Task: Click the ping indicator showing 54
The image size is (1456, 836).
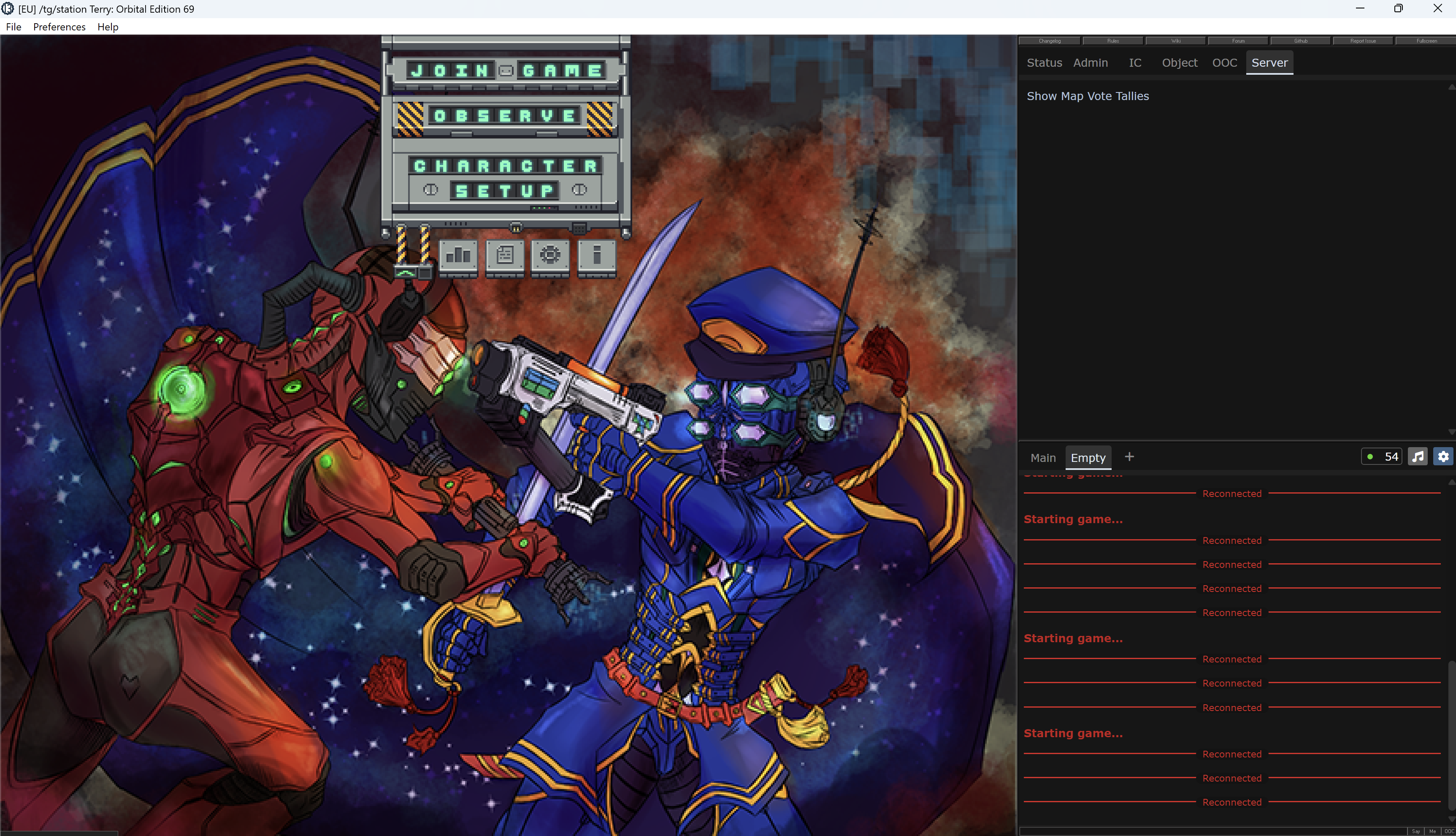Action: pos(1382,456)
